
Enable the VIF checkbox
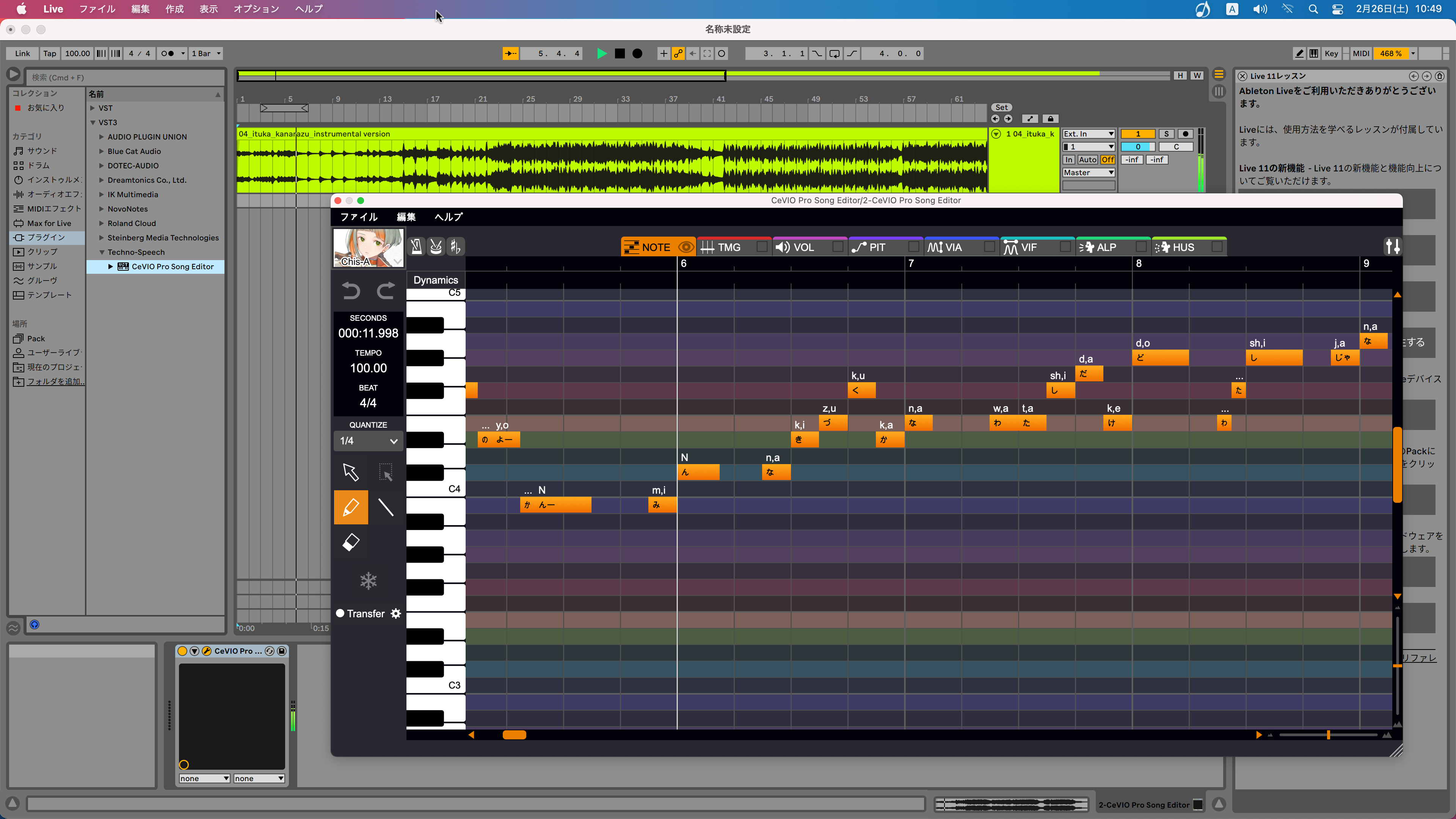[x=1065, y=246]
